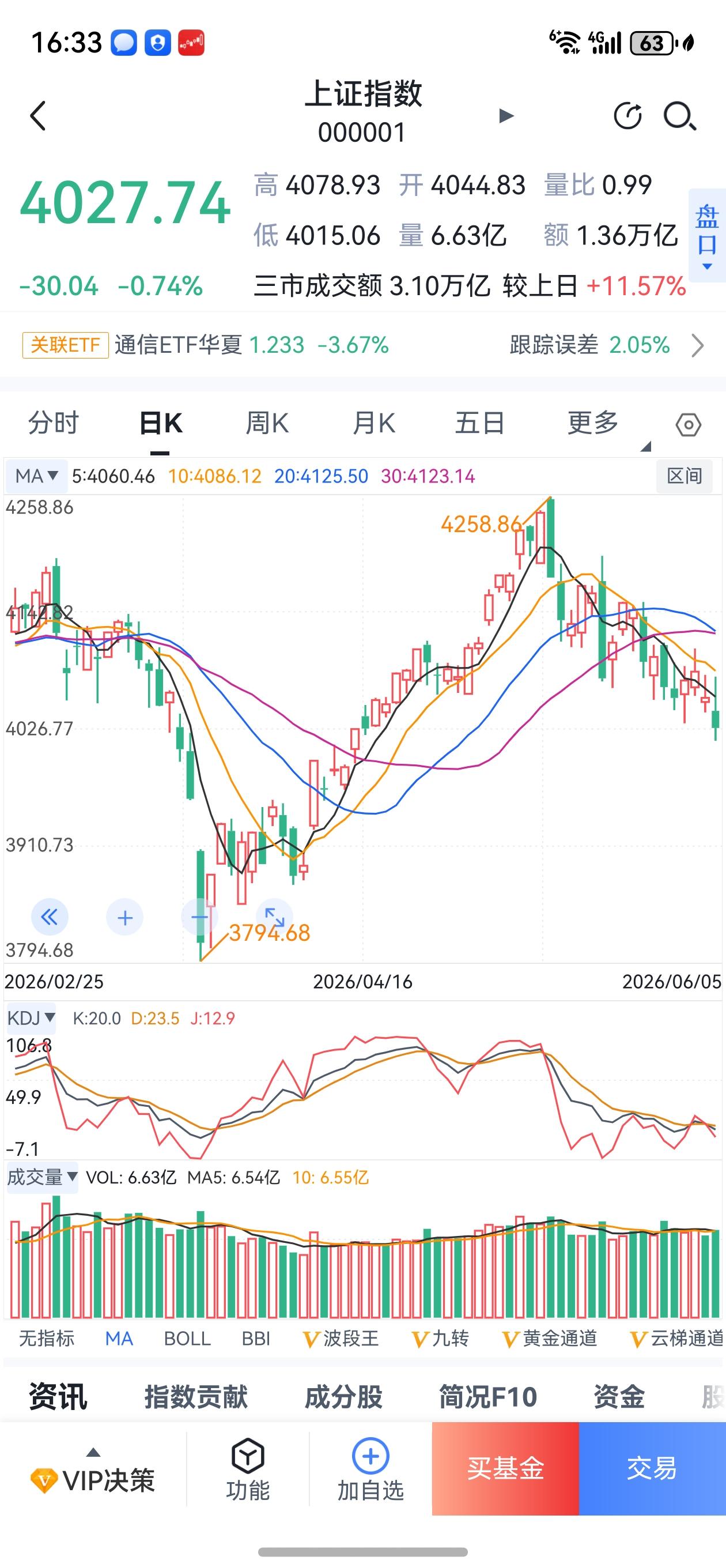The image size is (726, 1568).
Task: Select the 日K tab
Action: pyautogui.click(x=161, y=423)
